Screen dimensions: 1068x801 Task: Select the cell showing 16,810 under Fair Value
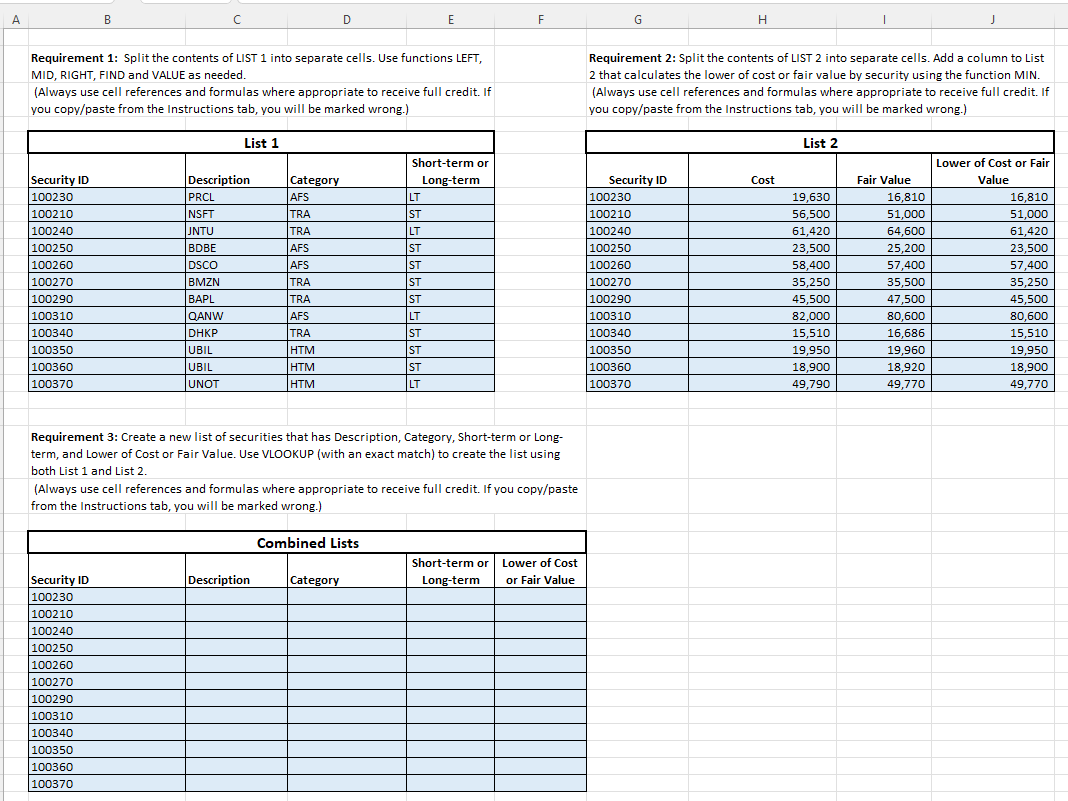pyautogui.click(x=883, y=197)
